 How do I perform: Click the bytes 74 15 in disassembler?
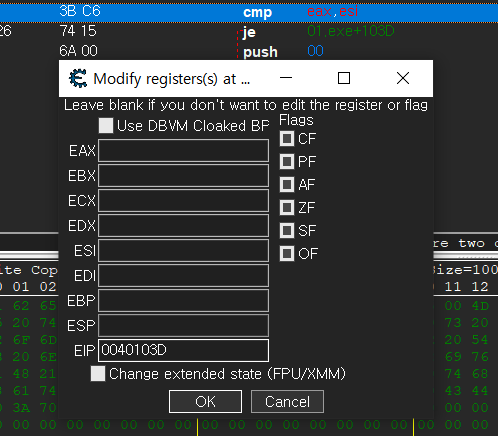78,31
